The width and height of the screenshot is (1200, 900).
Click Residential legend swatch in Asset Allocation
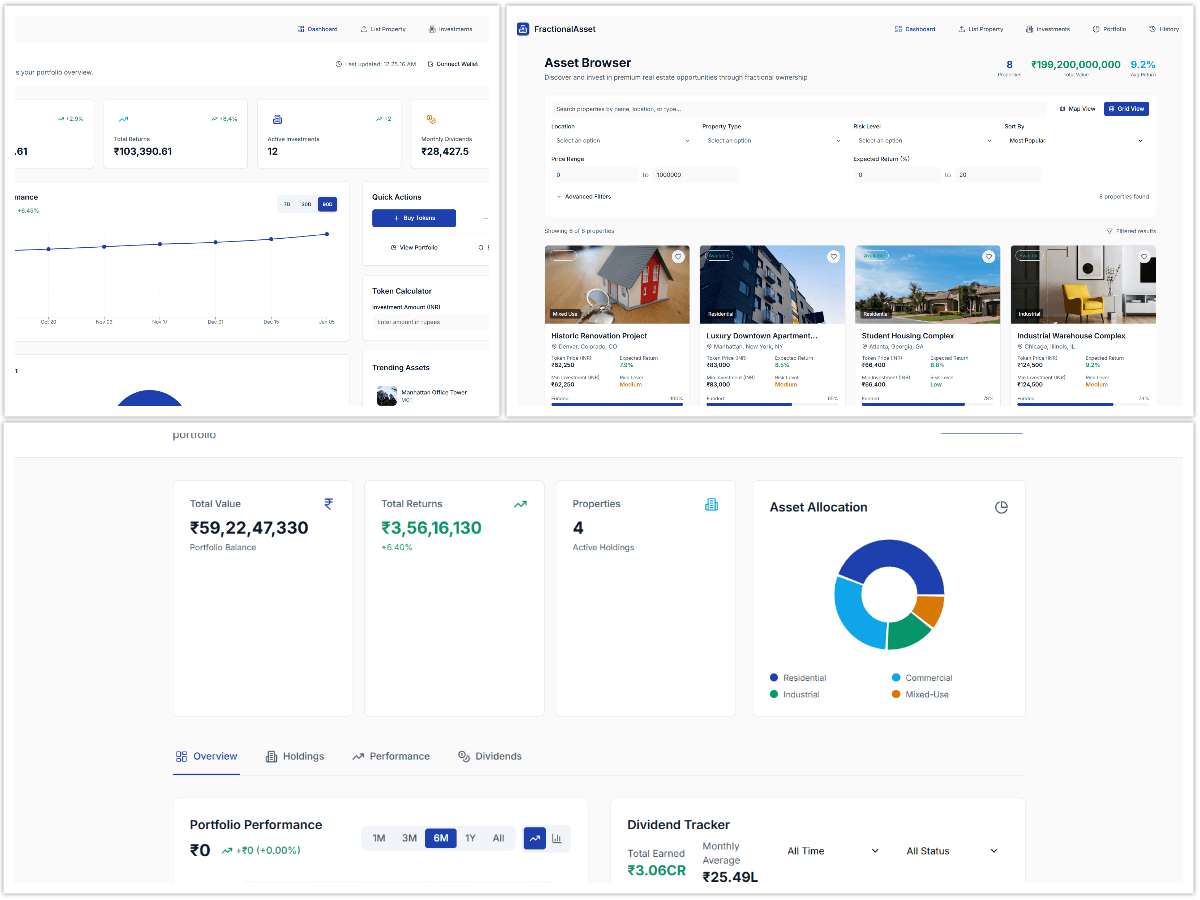tap(774, 678)
